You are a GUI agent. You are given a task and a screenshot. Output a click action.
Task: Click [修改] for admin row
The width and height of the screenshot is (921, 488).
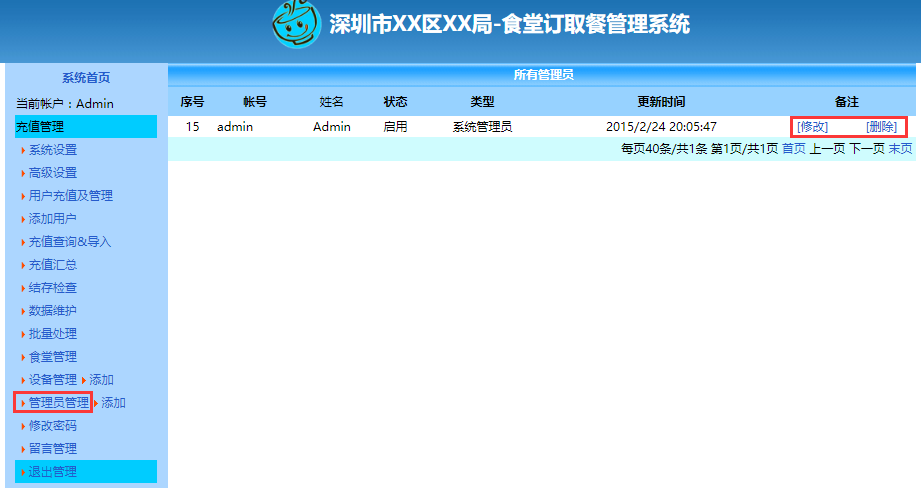[812, 126]
